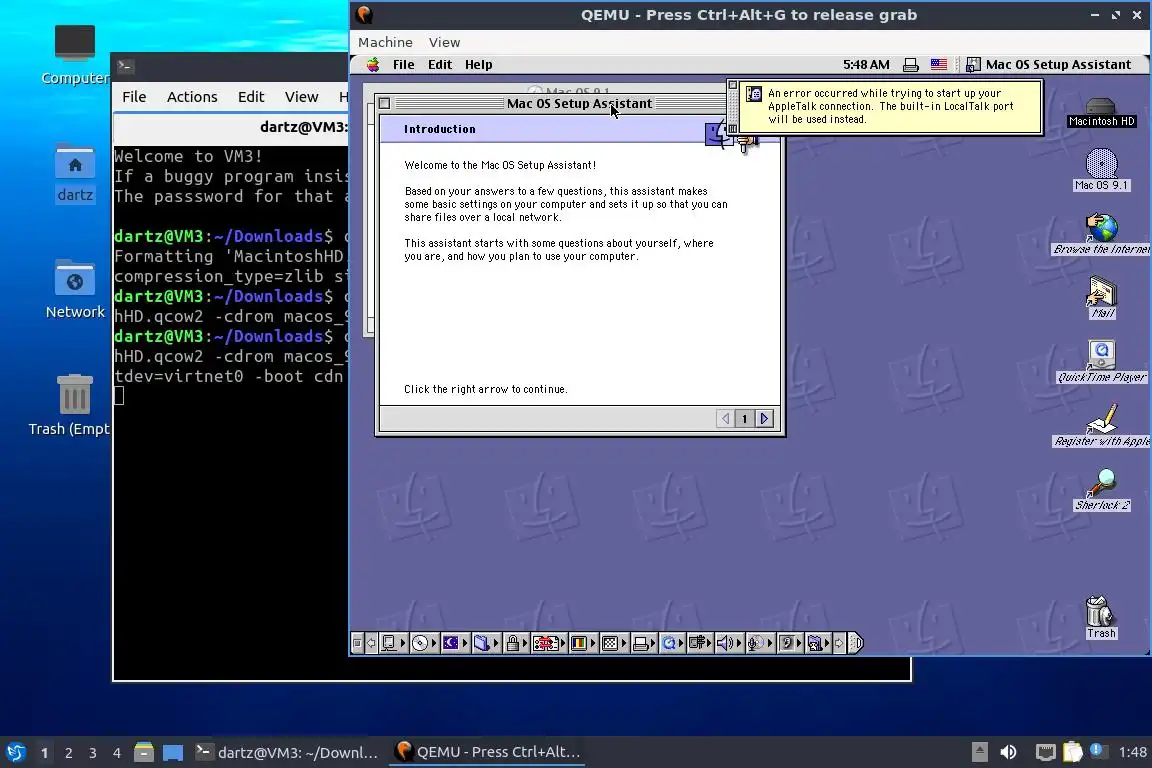Open the US flag keyboard menu
Screen dimensions: 1152x768
(x=938, y=65)
